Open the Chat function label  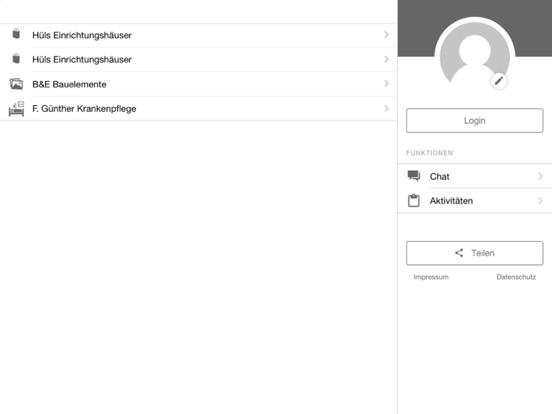(439, 176)
